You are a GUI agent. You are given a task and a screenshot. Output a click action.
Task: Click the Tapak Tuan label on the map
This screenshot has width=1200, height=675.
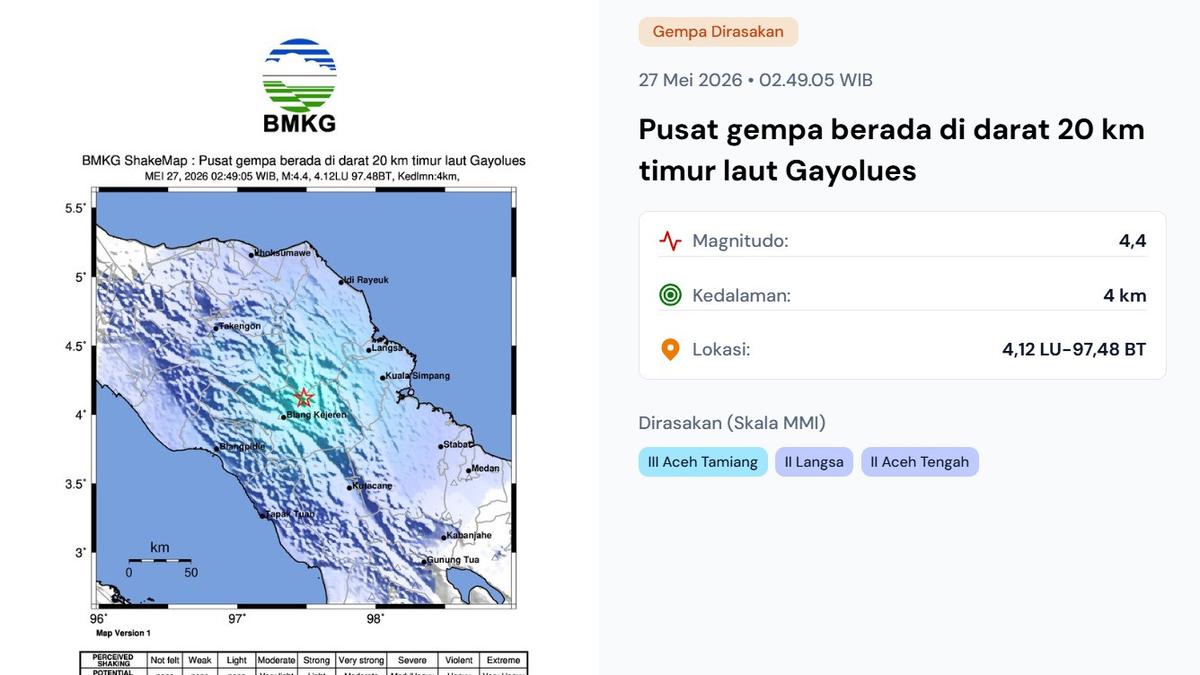coord(290,514)
